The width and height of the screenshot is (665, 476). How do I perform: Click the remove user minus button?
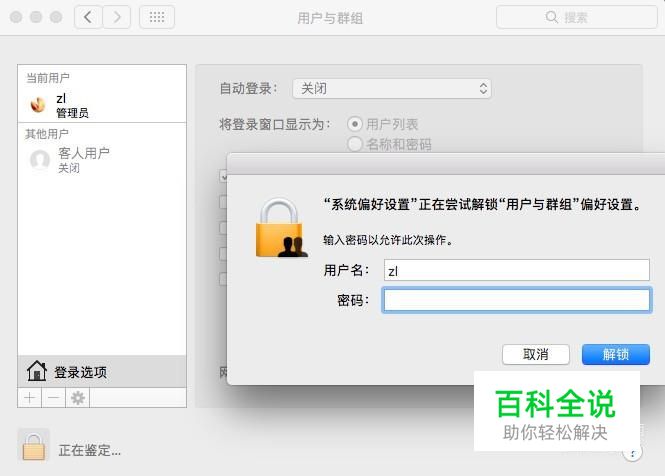[x=53, y=398]
